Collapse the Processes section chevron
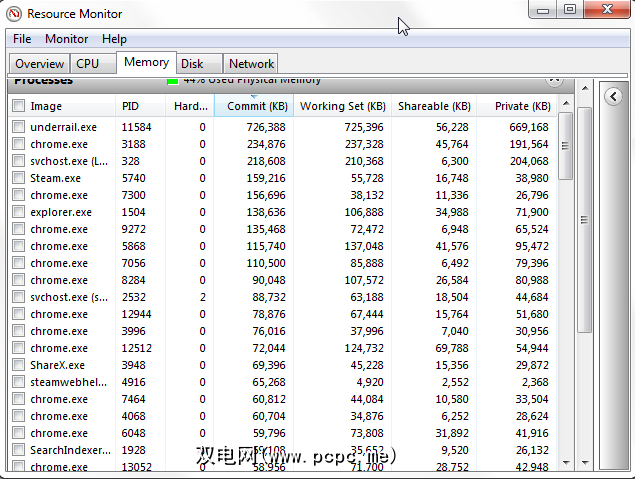 (554, 81)
